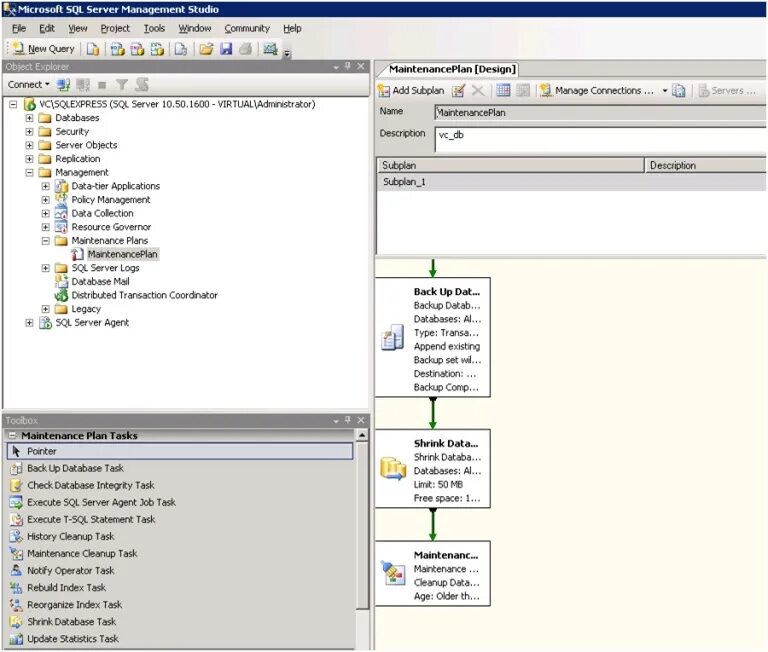The height and width of the screenshot is (652, 768).
Task: Select History Cleanup Task in Toolbox
Action: [x=71, y=537]
